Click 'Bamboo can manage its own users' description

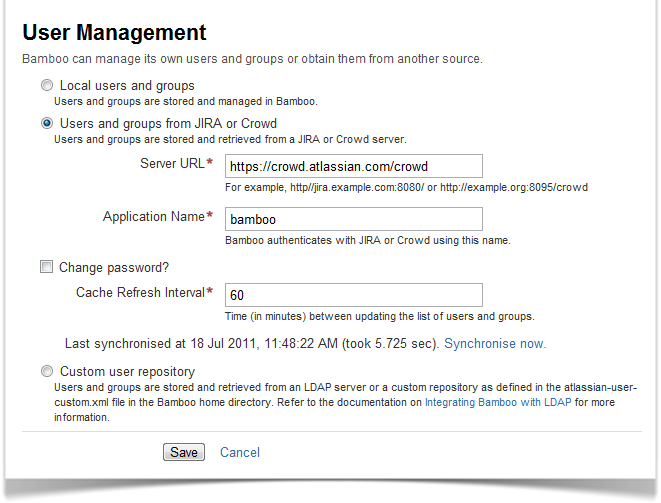(x=252, y=59)
